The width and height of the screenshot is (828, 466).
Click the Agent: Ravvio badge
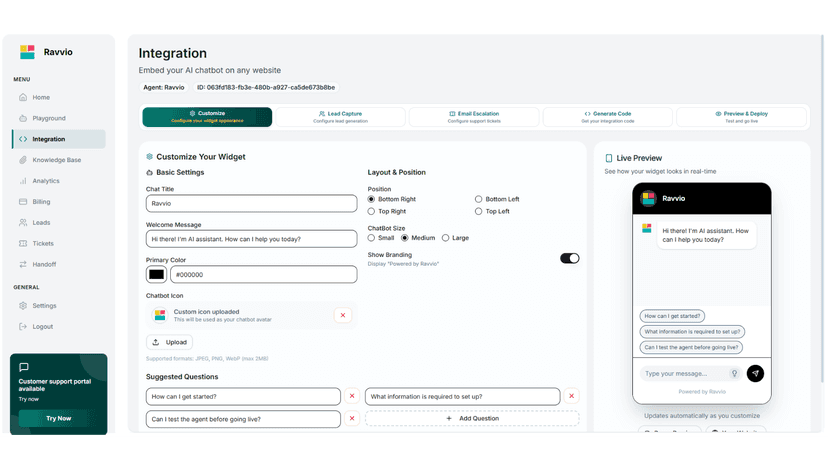click(164, 87)
